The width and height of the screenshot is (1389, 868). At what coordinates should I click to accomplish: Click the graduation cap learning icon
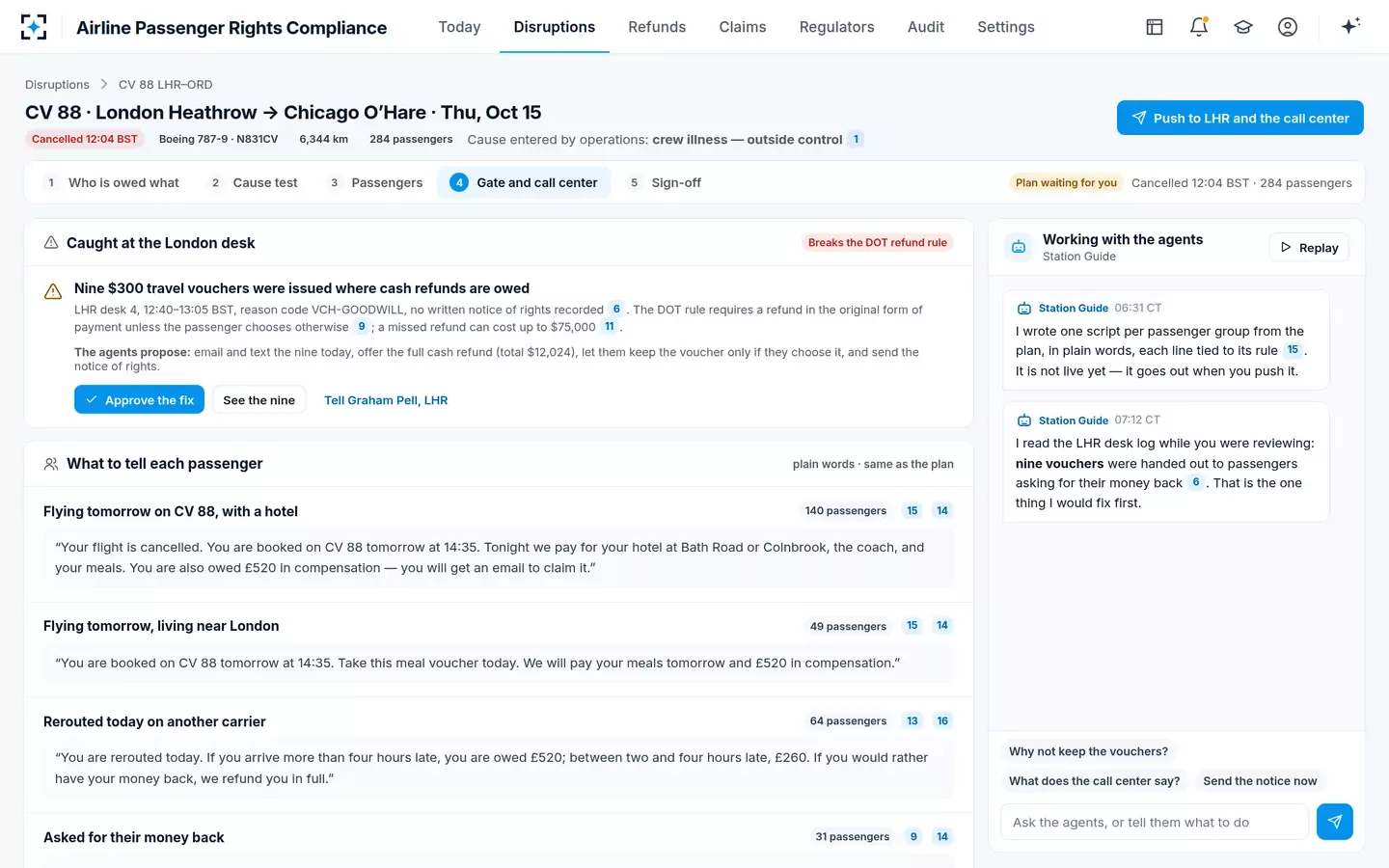[x=1243, y=27]
